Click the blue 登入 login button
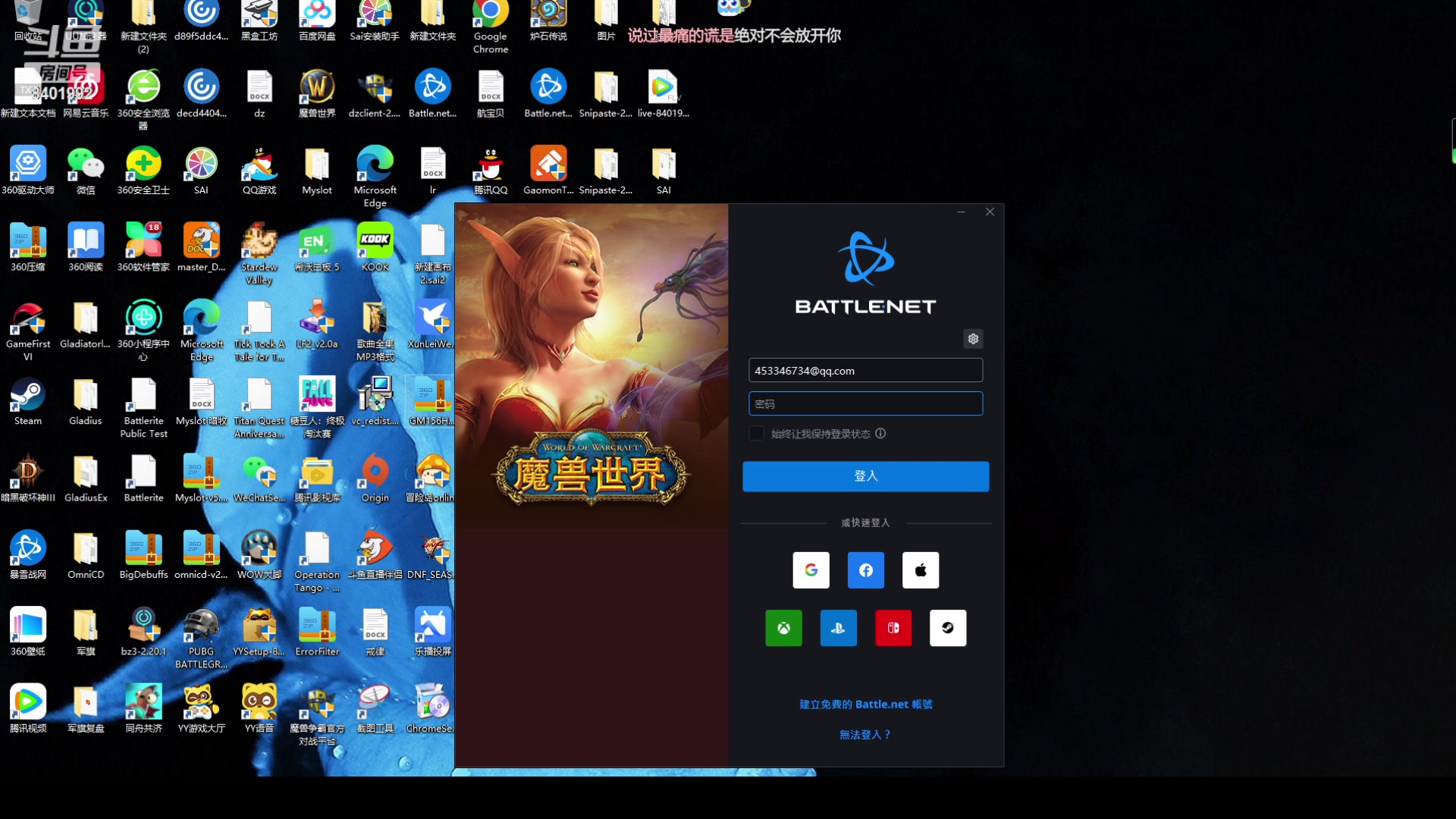The image size is (1456, 819). [865, 476]
